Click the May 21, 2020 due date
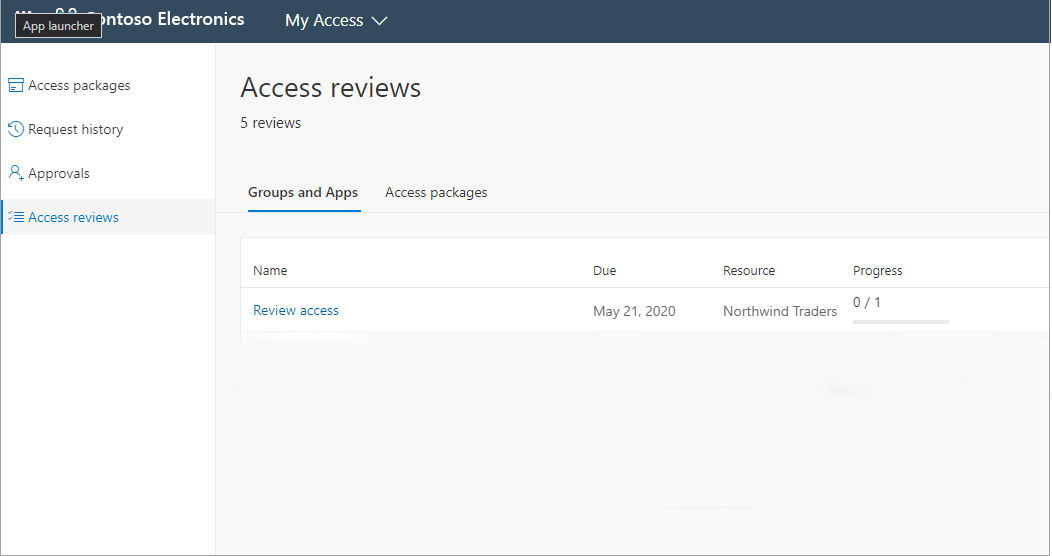This screenshot has height=556, width=1052. click(x=634, y=311)
